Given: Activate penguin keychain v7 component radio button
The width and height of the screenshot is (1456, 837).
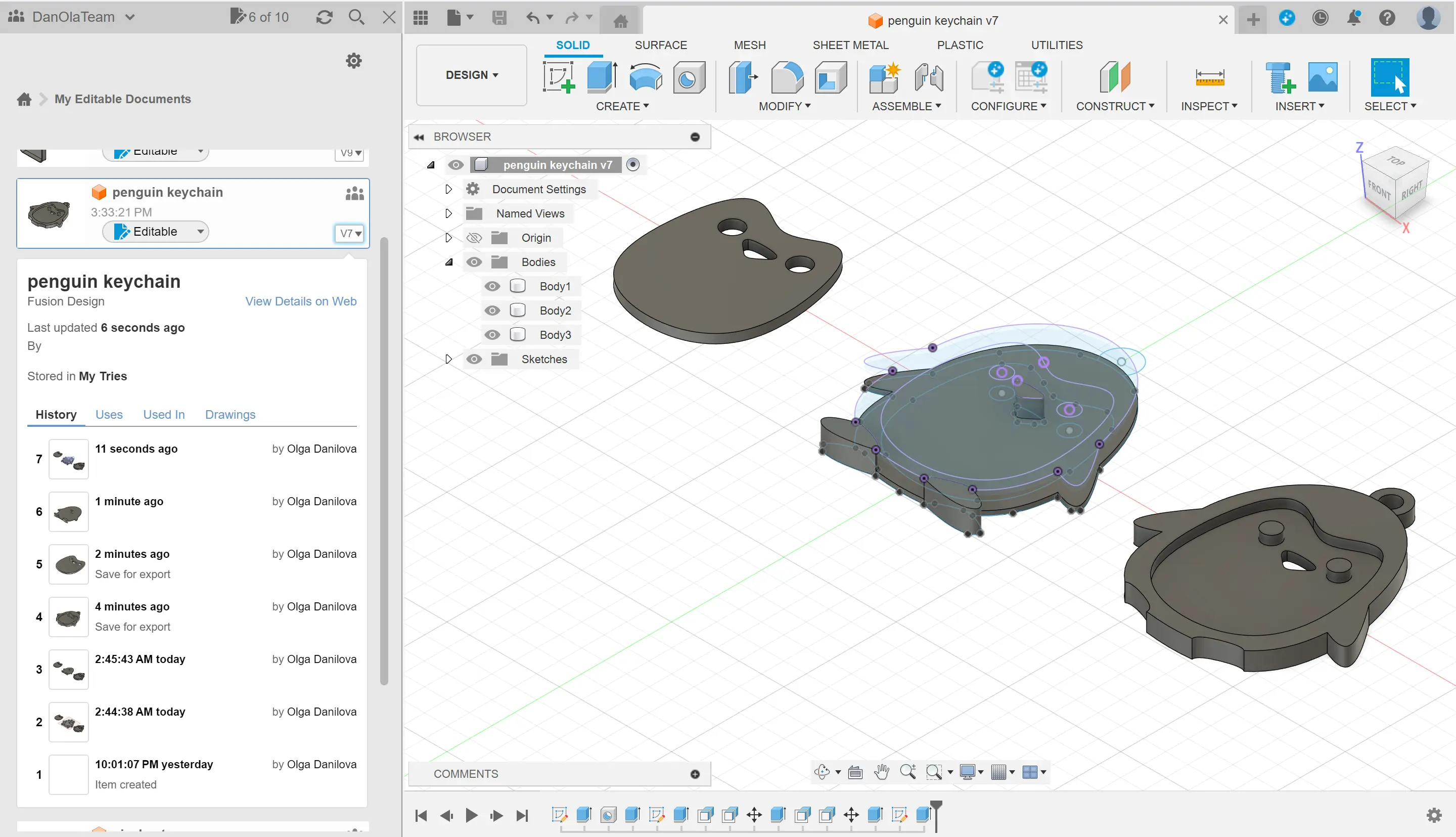Looking at the screenshot, I should click(632, 165).
